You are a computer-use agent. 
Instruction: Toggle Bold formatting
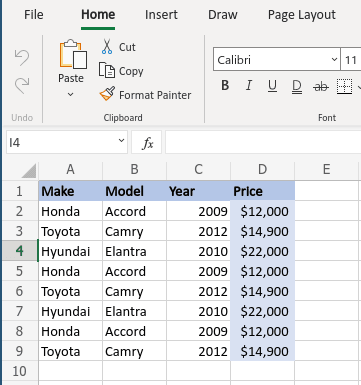pos(225,86)
